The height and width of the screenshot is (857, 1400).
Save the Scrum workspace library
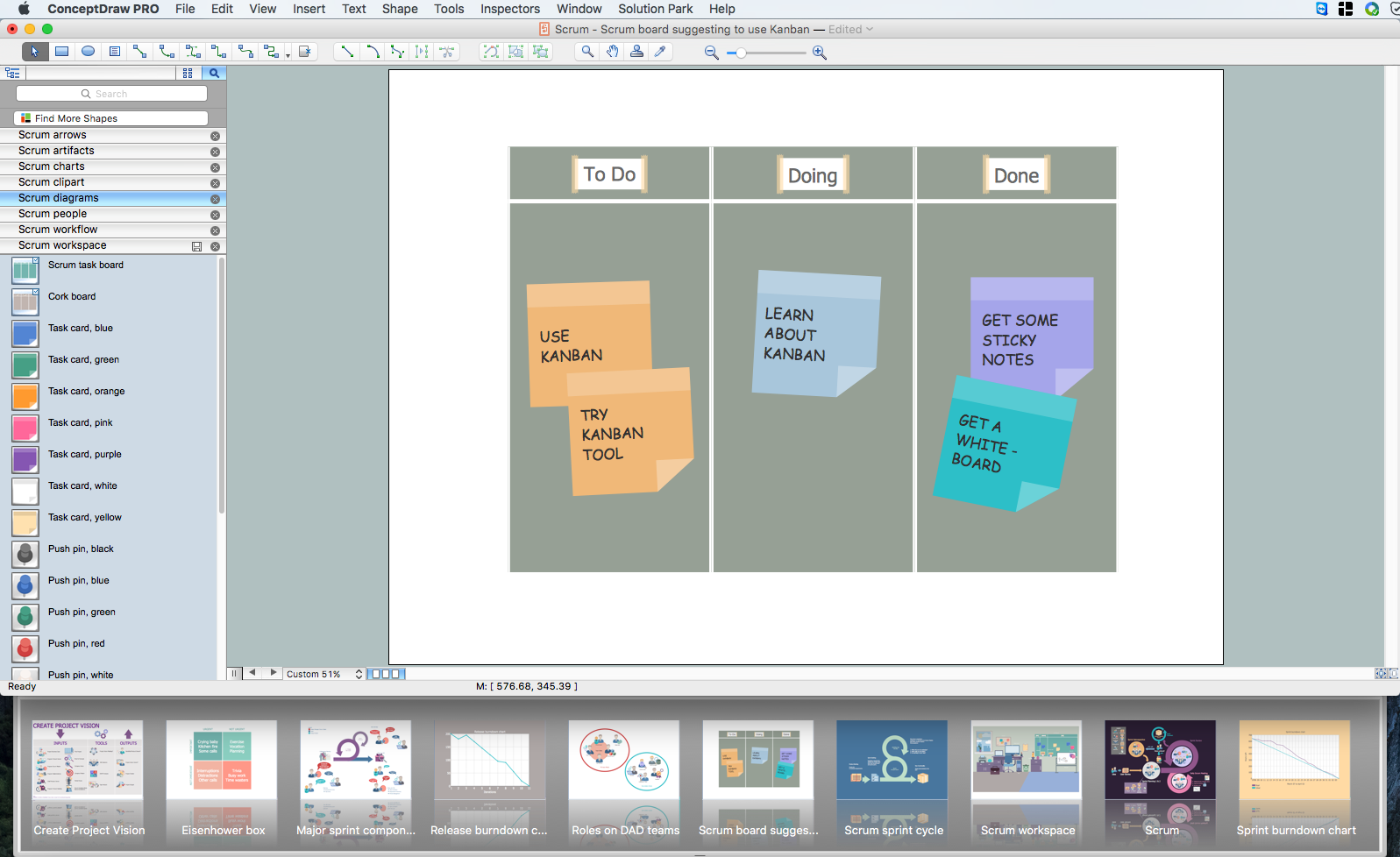pos(197,246)
